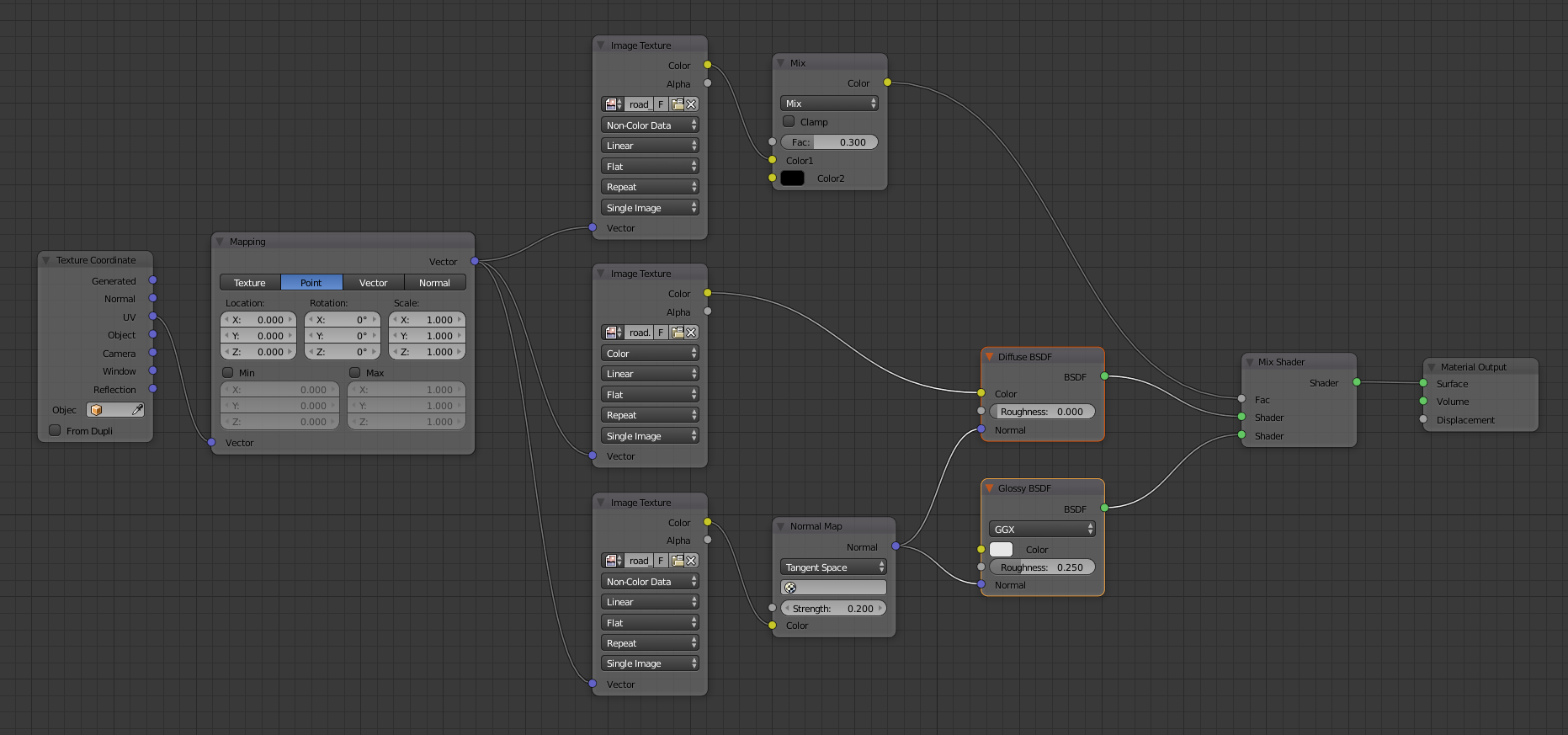Collapse the Normal Map node
The image size is (1568, 735).
[780, 526]
